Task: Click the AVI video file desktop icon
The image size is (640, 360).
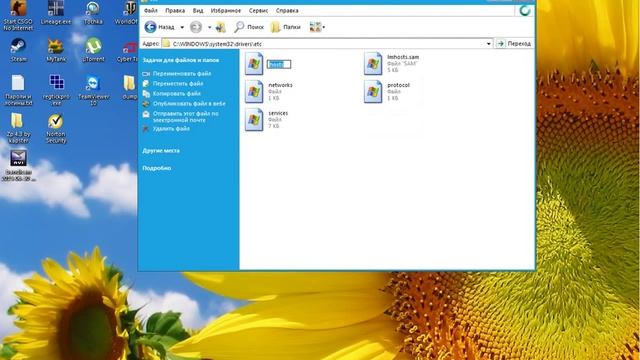Action: 18,165
